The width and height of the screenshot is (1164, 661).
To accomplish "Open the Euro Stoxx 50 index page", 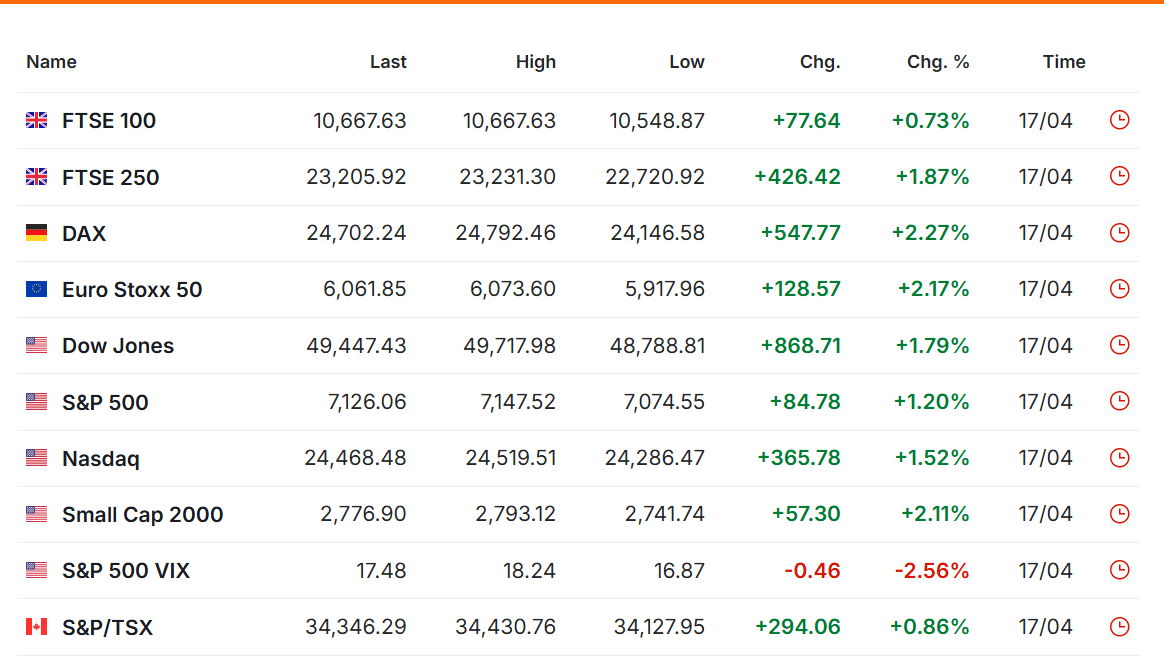I will [x=132, y=290].
